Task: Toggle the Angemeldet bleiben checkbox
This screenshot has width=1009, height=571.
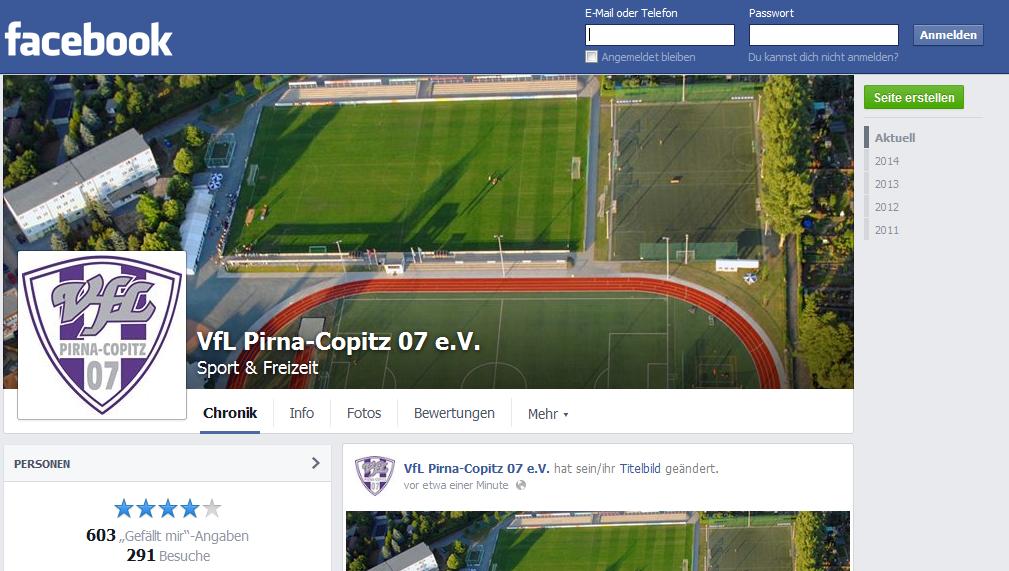Action: coord(591,57)
